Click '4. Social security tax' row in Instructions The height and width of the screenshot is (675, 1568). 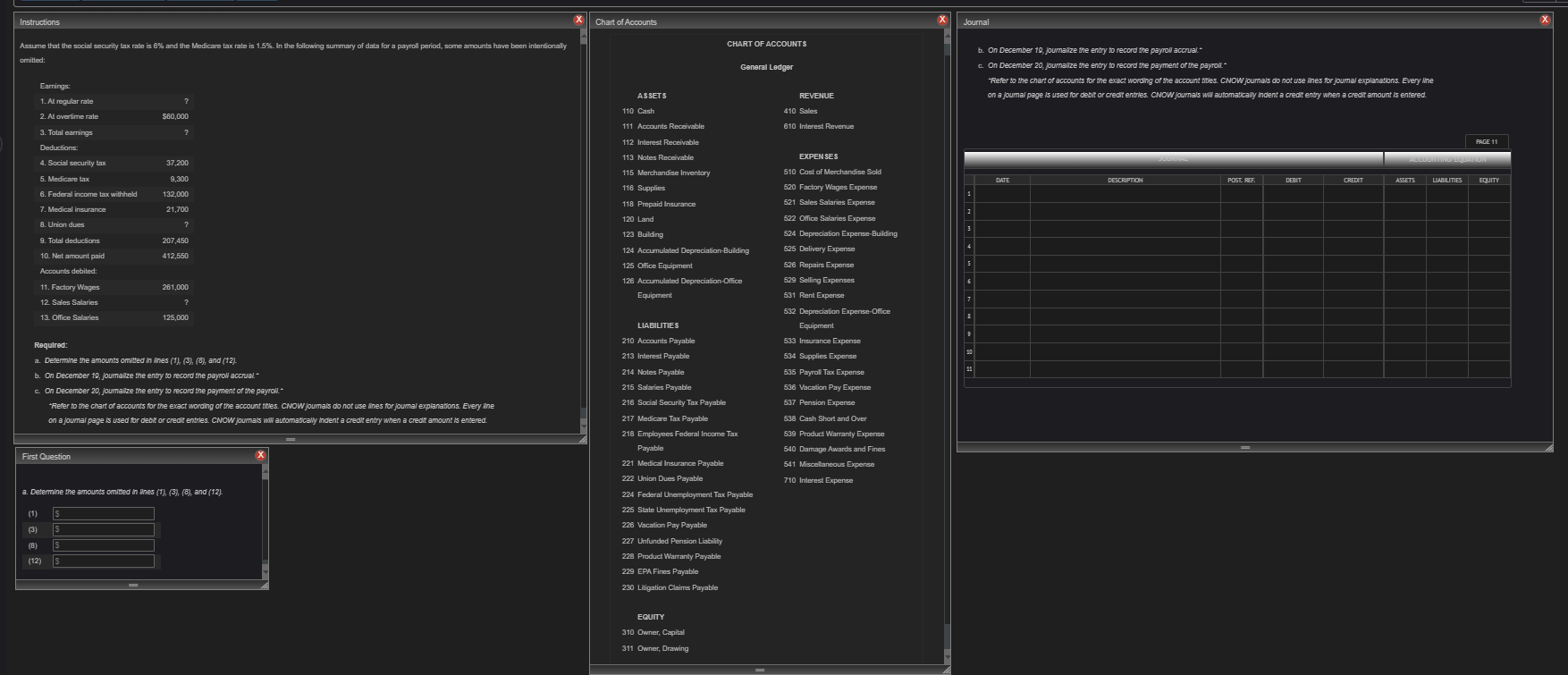pyautogui.click(x=114, y=163)
